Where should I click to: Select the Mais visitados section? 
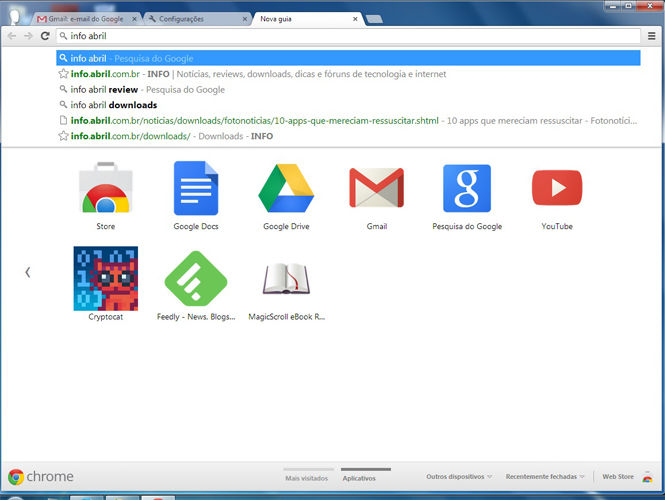tap(307, 478)
